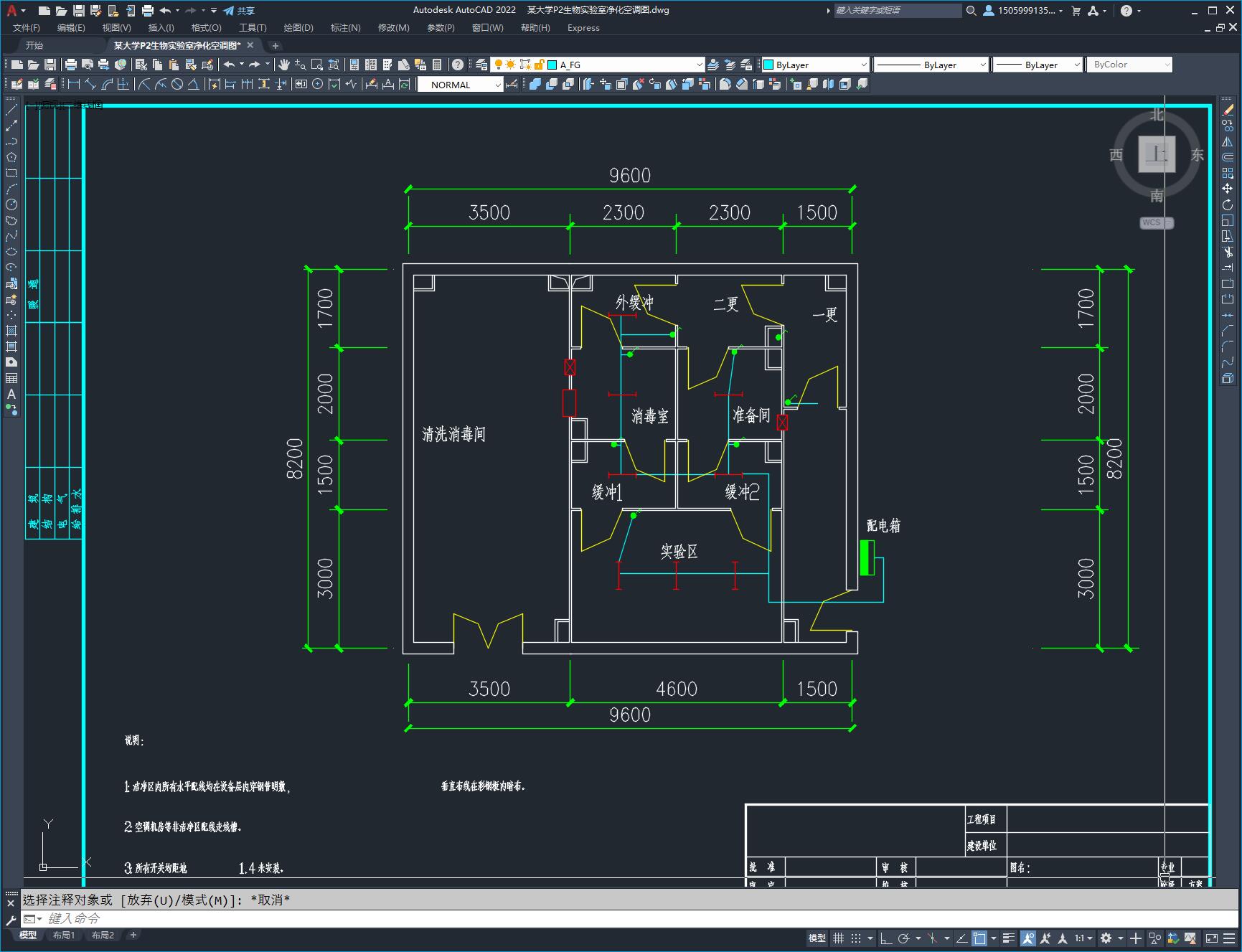
Task: Click the Multiline Text tool
Action: pos(11,394)
